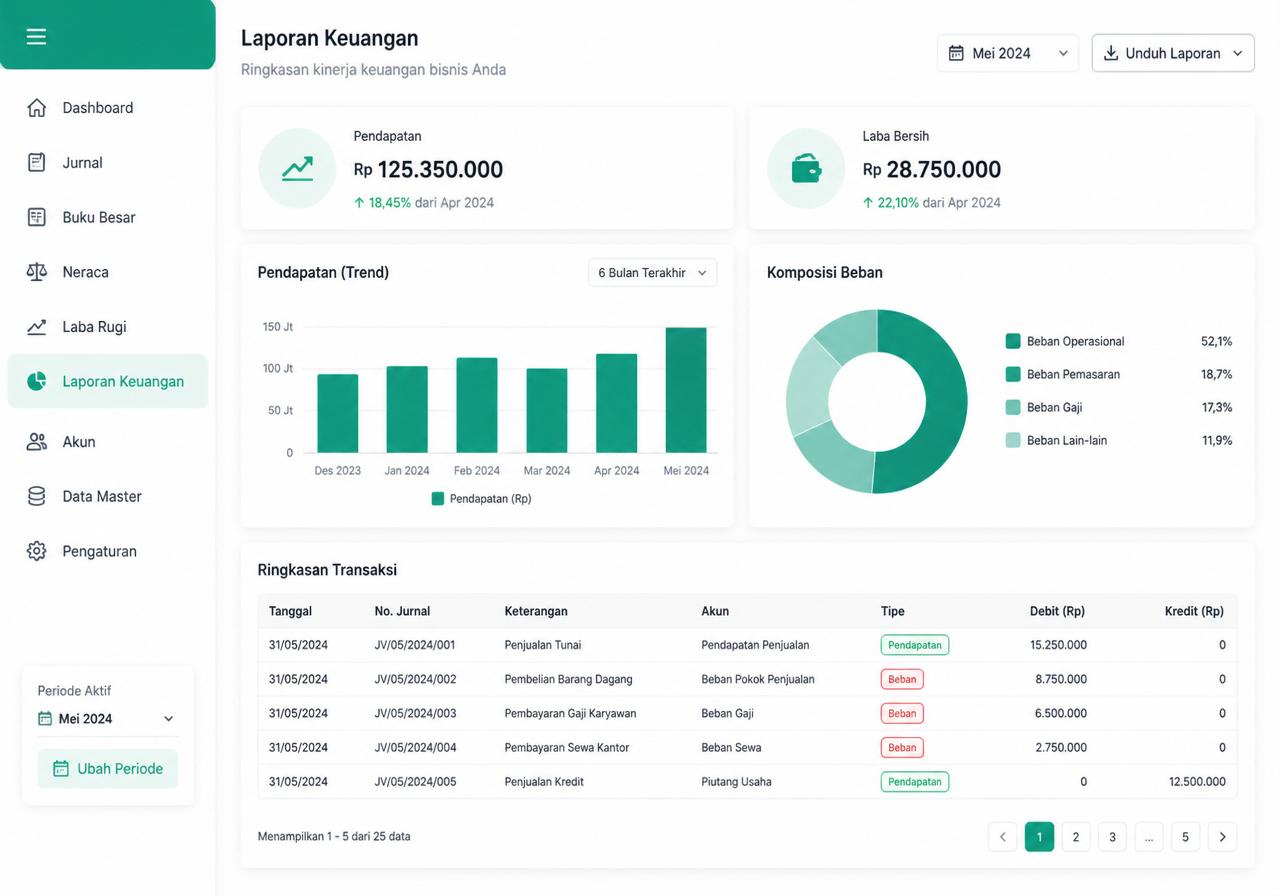
Task: Click the calendar icon beside Mei 2024 header
Action: click(956, 53)
